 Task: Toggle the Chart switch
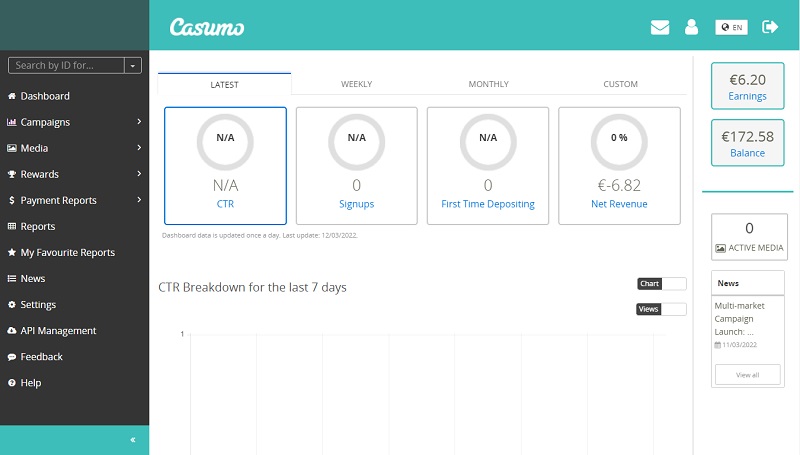(x=662, y=284)
